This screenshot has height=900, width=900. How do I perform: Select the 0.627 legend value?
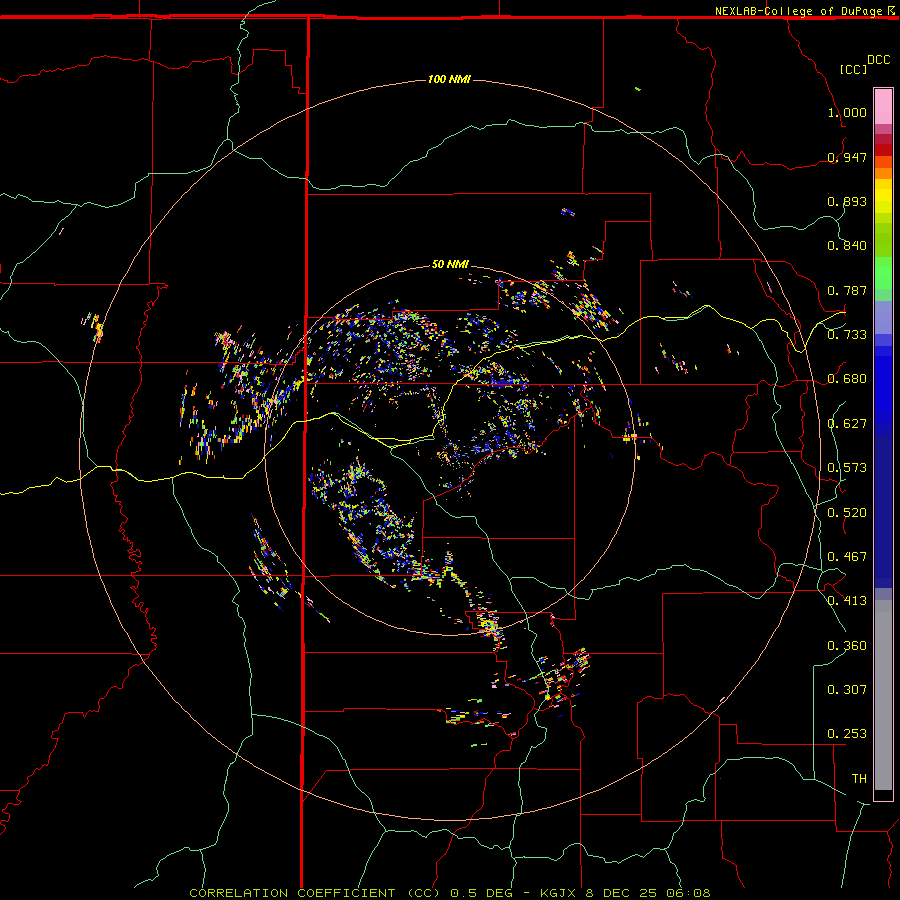click(x=847, y=424)
